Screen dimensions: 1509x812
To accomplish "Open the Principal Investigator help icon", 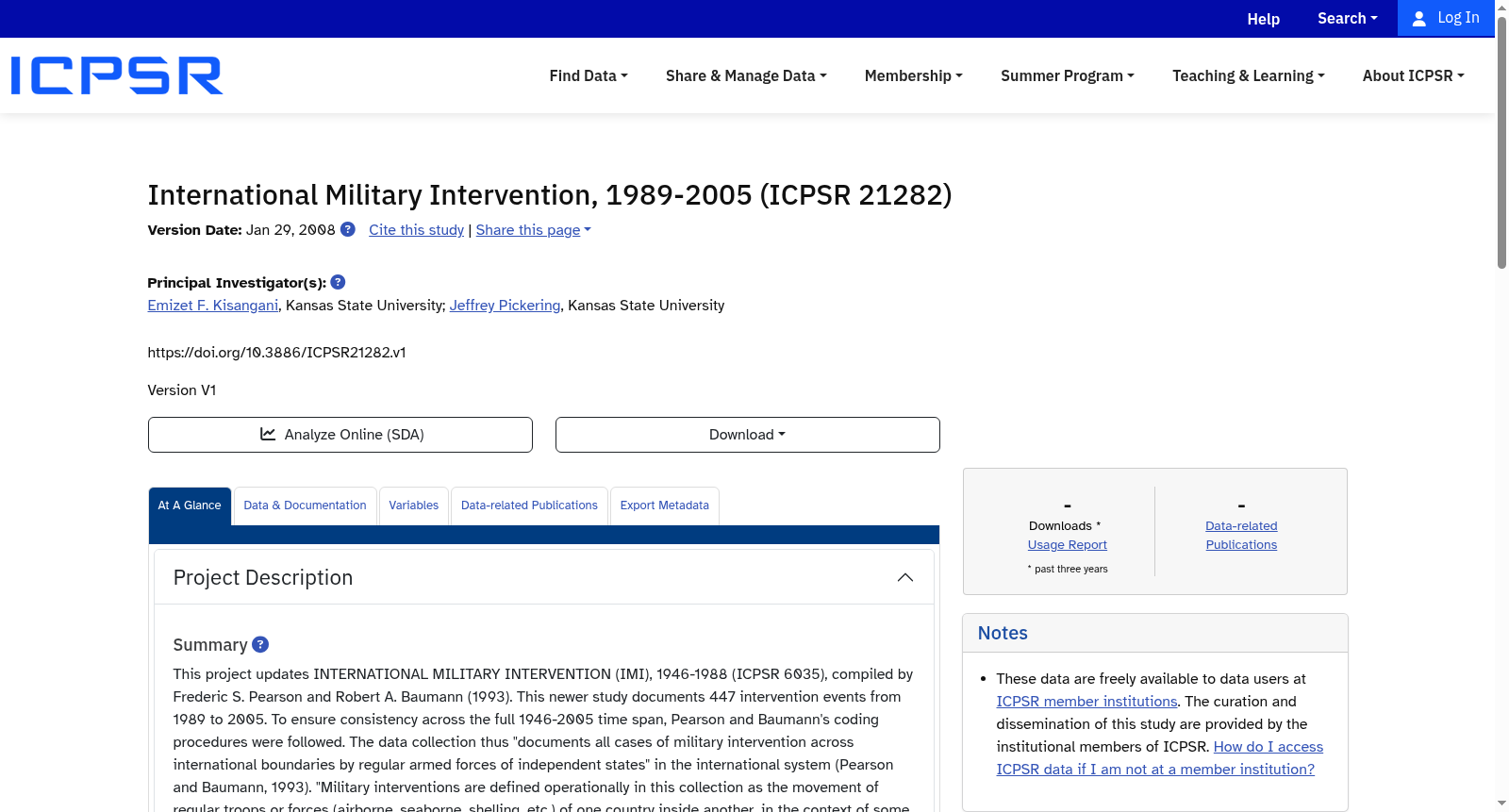I will point(338,282).
